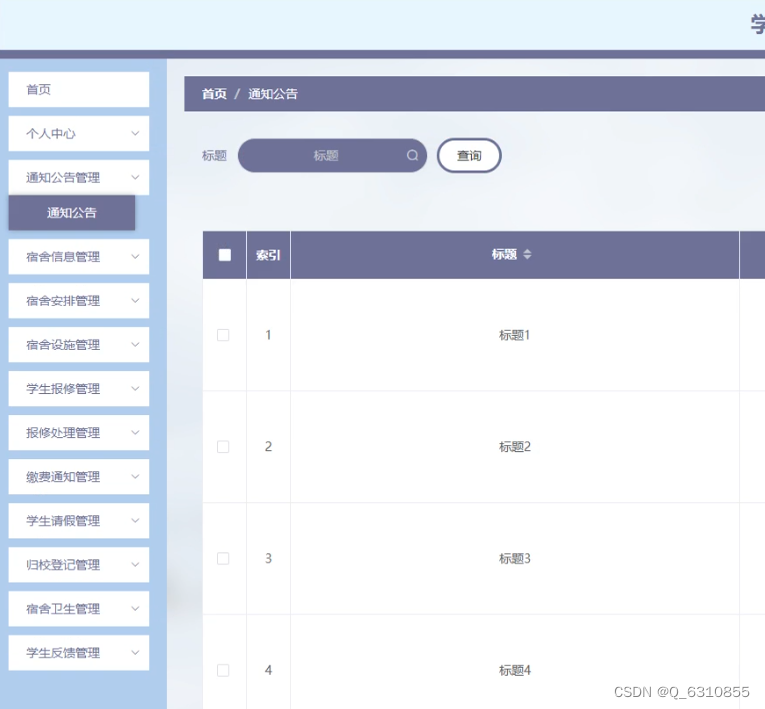Click the 标题 column header text
Image resolution: width=765 pixels, height=709 pixels.
tap(504, 254)
